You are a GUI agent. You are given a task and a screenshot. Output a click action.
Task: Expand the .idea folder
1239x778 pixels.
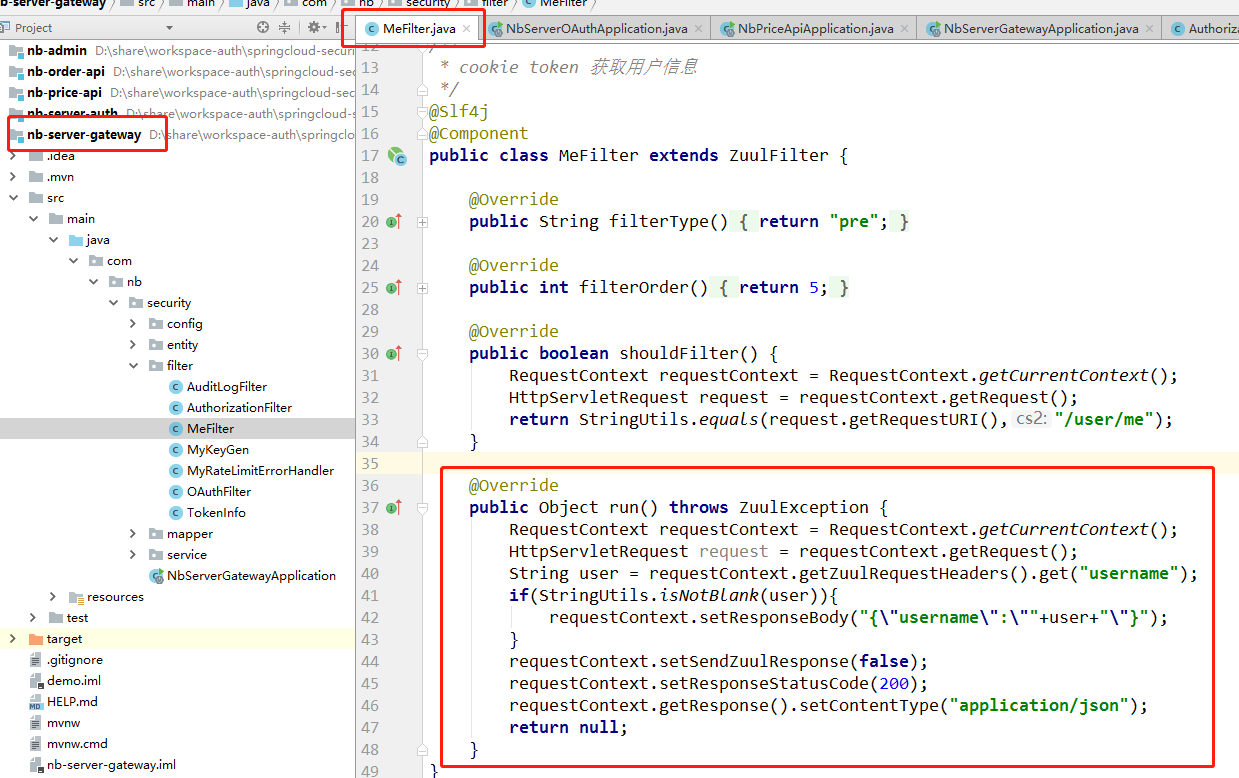[x=13, y=156]
